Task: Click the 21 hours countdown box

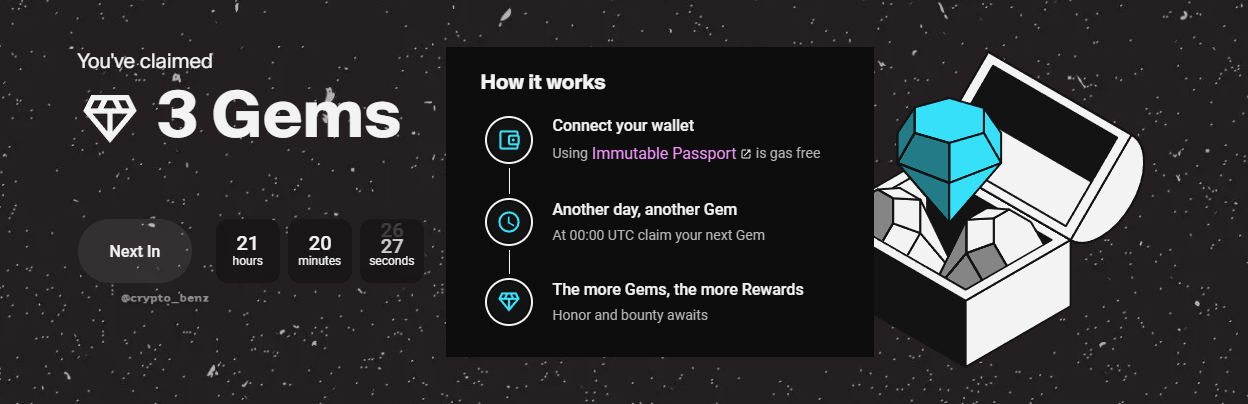Action: (247, 251)
